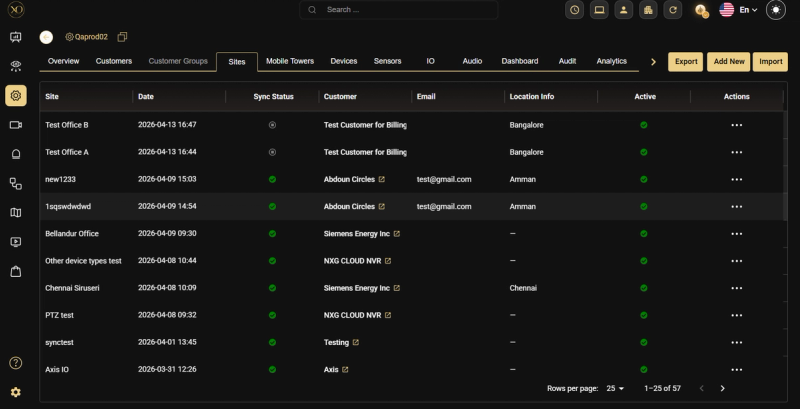Select the 'Axis IO' site name
The height and width of the screenshot is (409, 800).
pos(57,369)
